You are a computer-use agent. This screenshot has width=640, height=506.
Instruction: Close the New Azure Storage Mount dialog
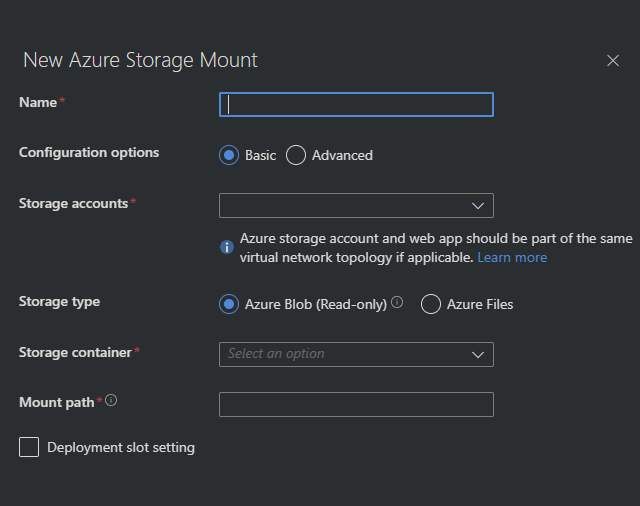coord(613,60)
